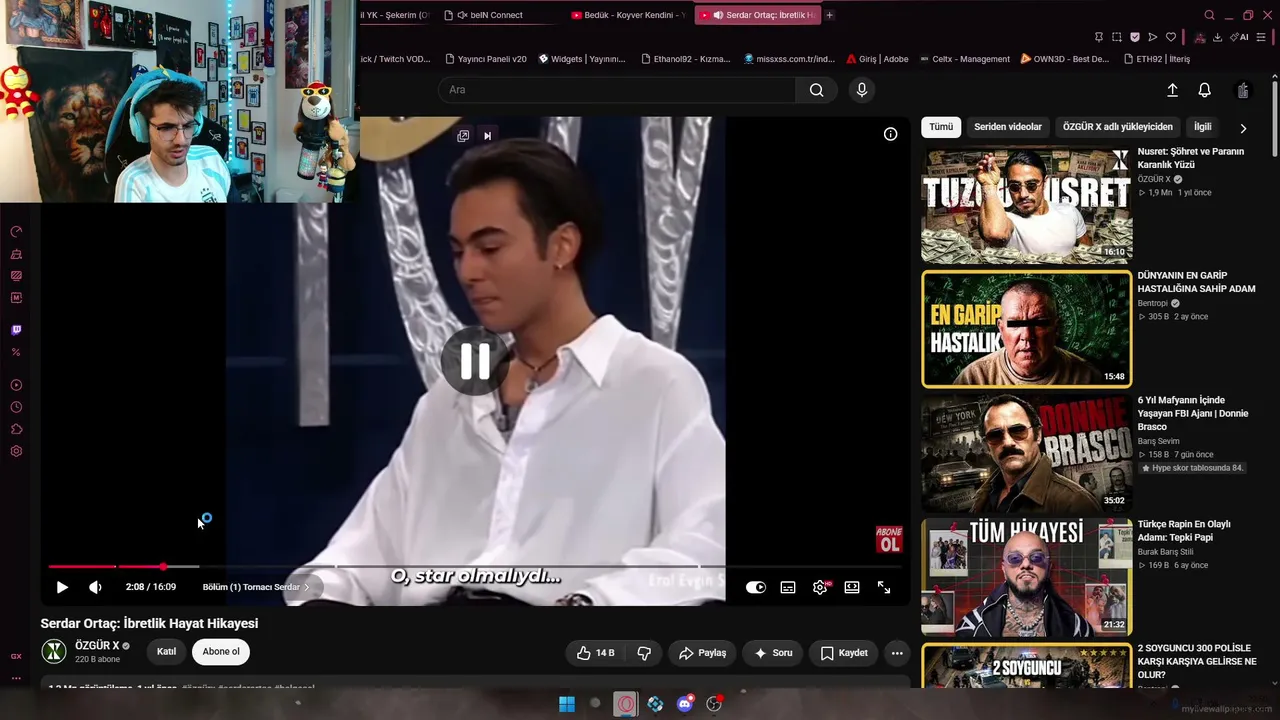1280x720 pixels.
Task: Share the video with Paylaş
Action: point(702,653)
